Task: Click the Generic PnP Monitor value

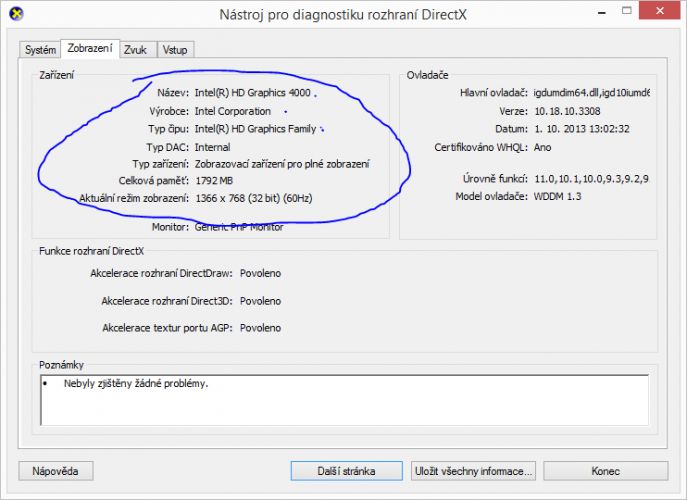Action: coord(239,227)
